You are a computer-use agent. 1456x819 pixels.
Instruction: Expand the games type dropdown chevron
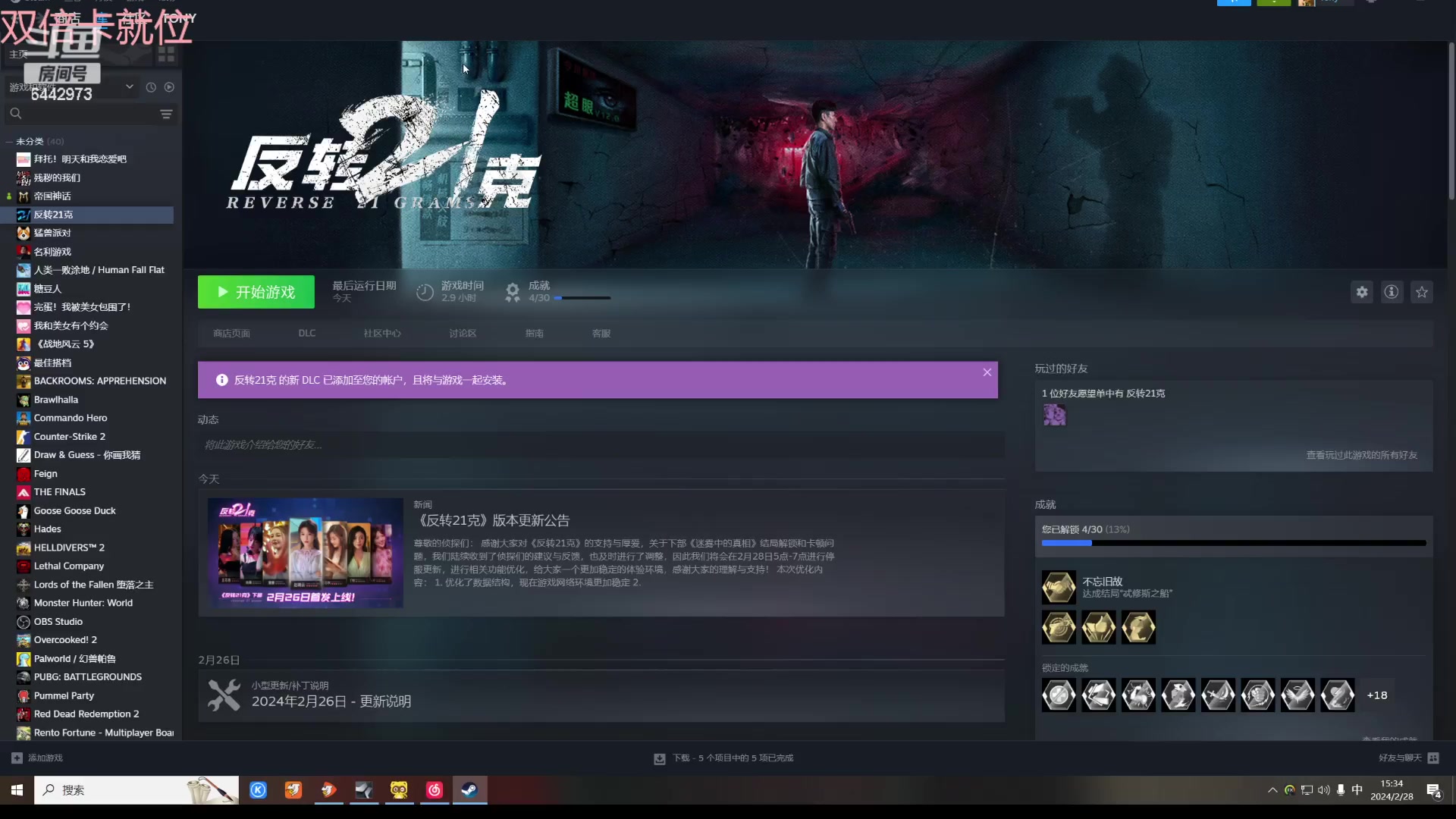(130, 86)
